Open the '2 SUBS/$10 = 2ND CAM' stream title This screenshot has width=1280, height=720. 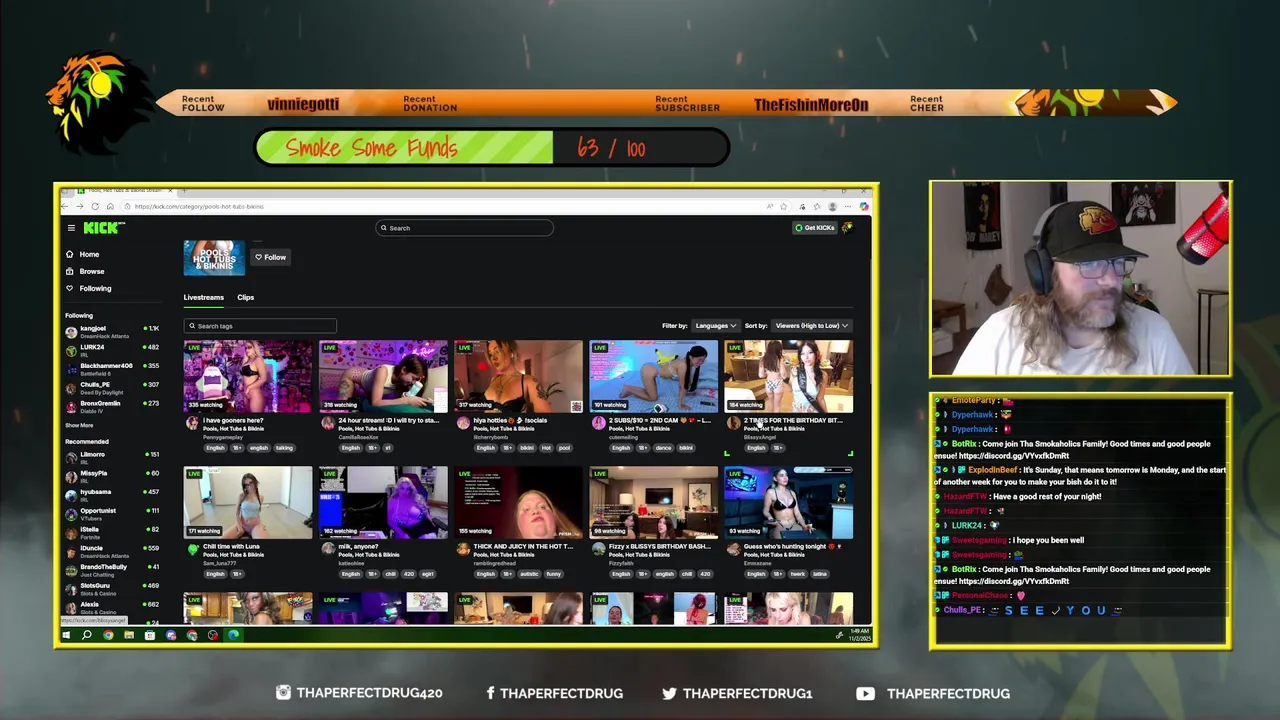pos(659,421)
